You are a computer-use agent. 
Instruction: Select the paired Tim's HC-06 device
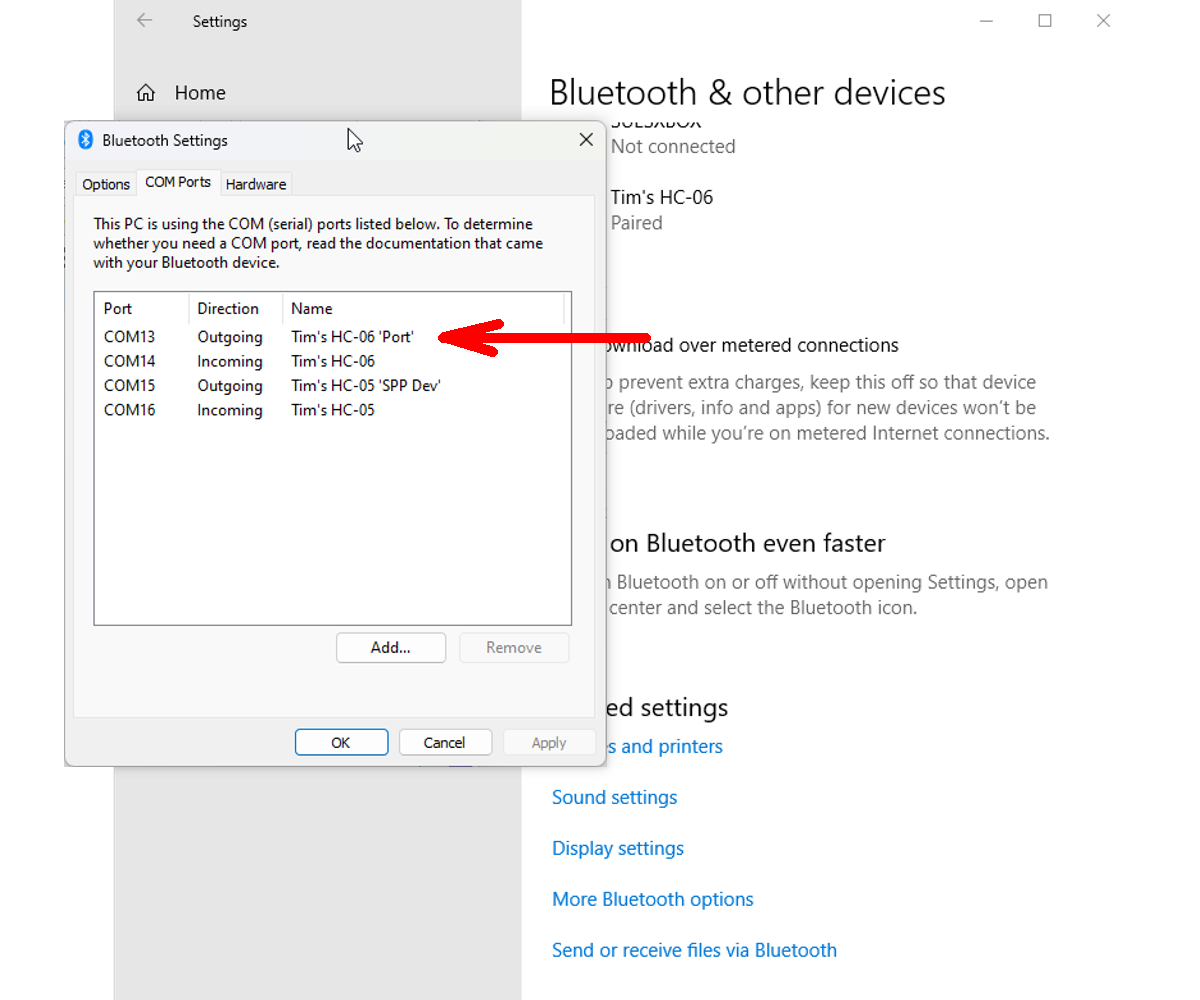pyautogui.click(x=661, y=197)
